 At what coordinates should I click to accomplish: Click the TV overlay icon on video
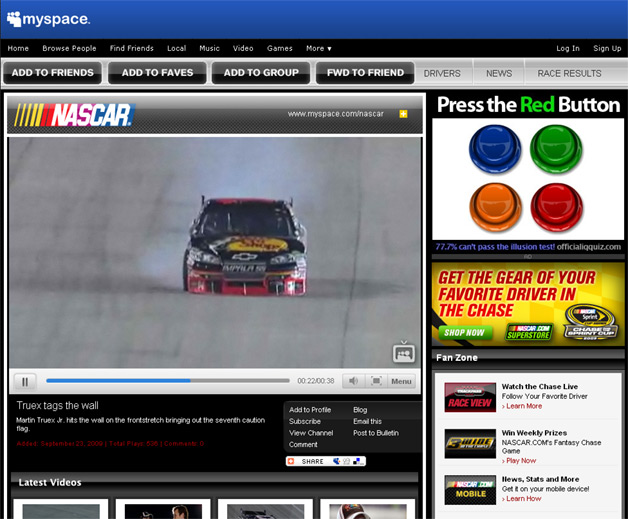(403, 352)
